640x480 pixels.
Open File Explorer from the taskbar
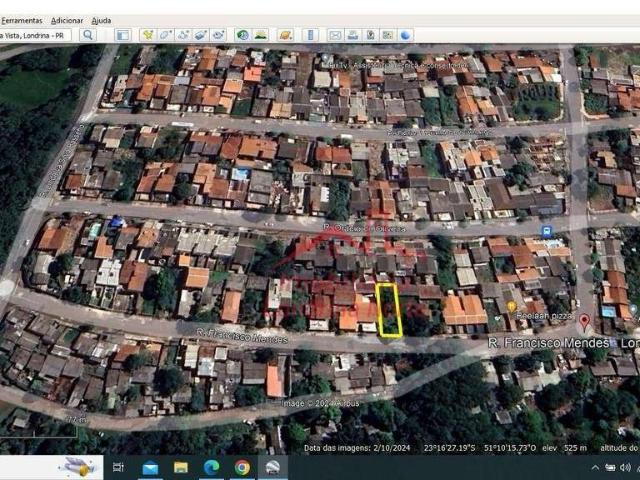[x=180, y=467]
